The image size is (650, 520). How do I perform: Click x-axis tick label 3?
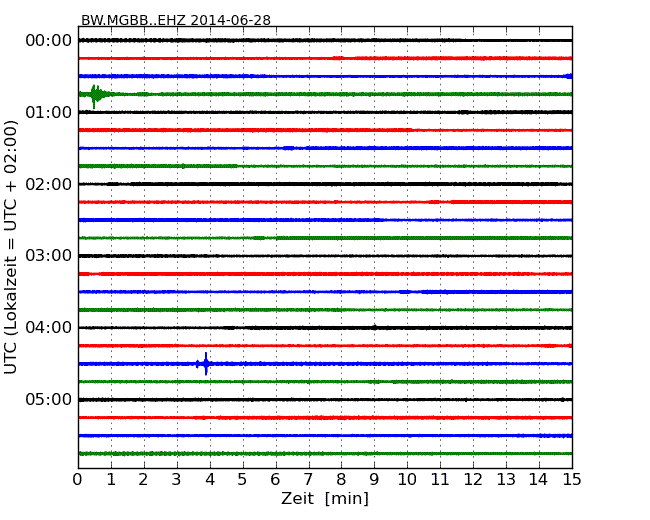[177, 480]
